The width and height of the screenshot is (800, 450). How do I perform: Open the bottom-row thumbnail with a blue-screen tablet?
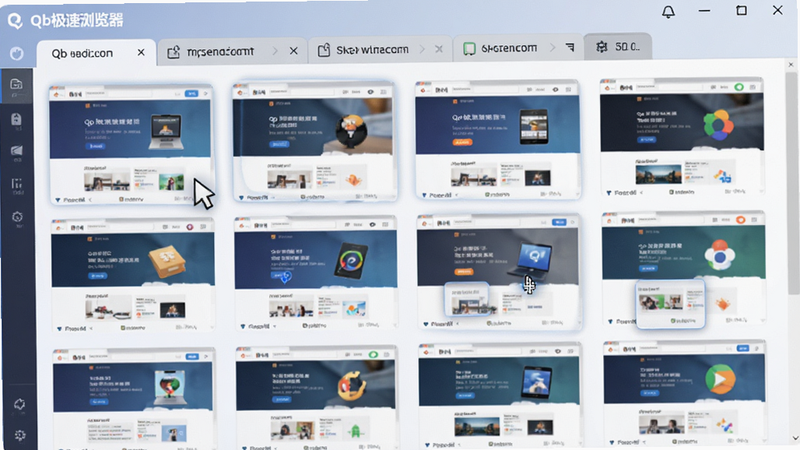[x=500, y=396]
